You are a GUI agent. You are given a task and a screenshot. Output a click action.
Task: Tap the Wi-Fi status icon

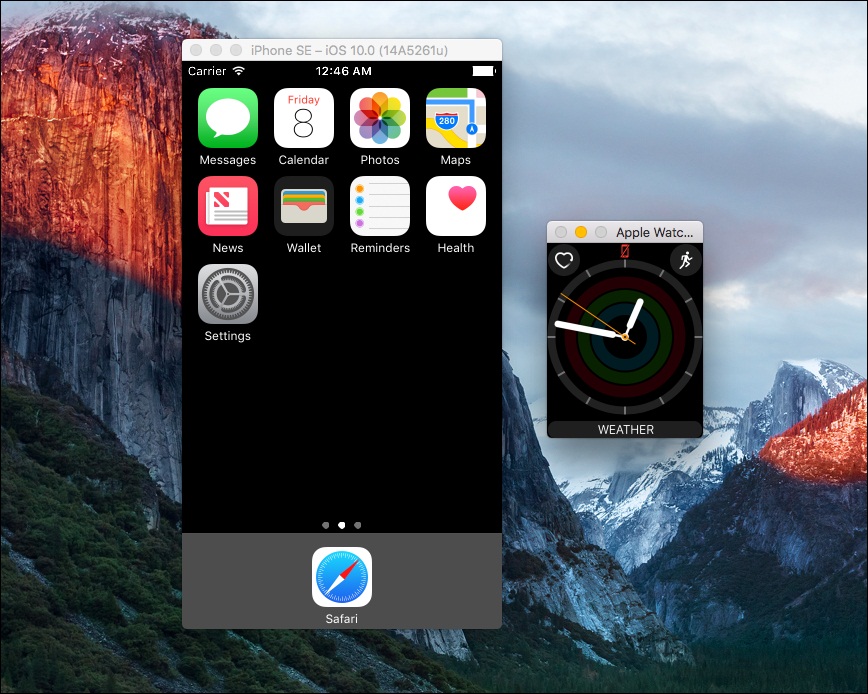(239, 71)
